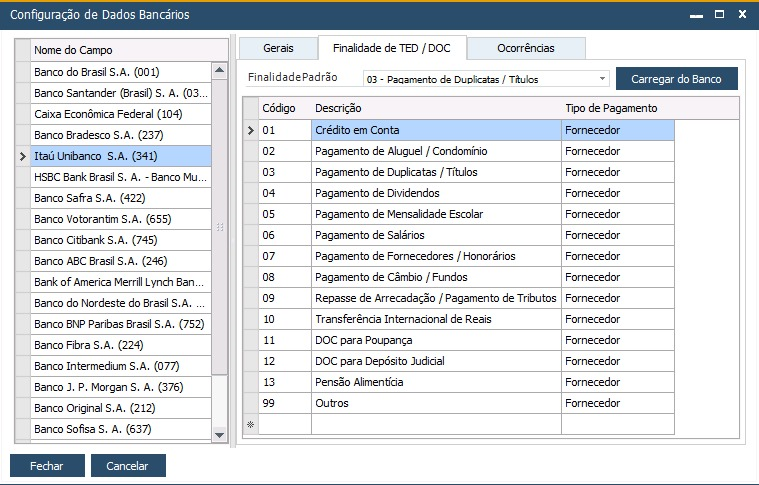
Task: Click Fornecedor in the DOC para Poupança row
Action: tap(618, 340)
